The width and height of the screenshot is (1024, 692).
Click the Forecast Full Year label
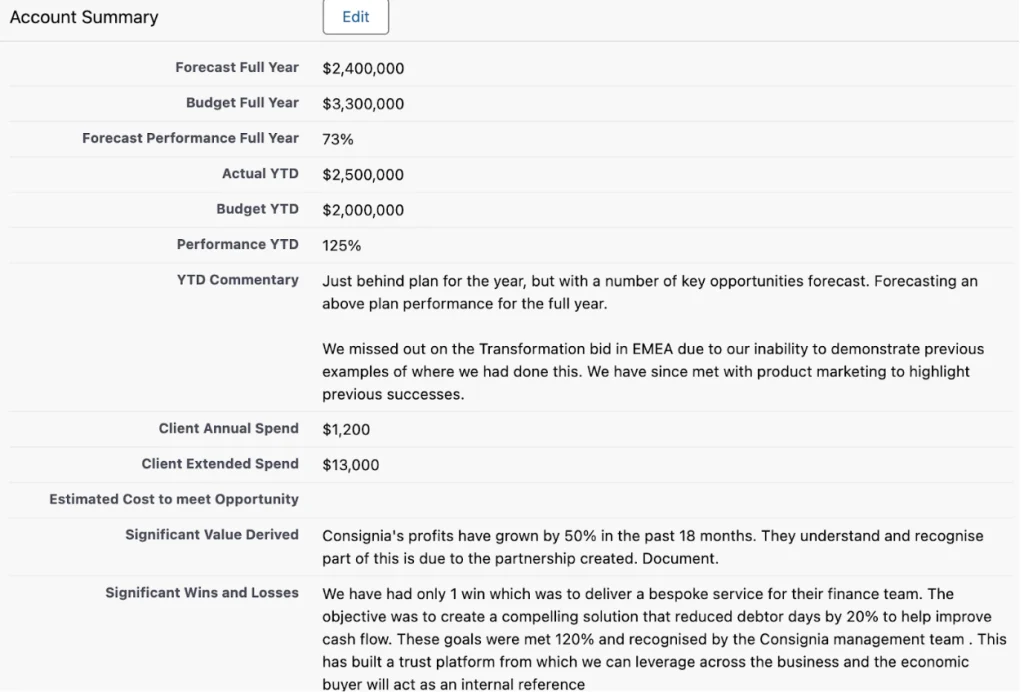pos(237,67)
